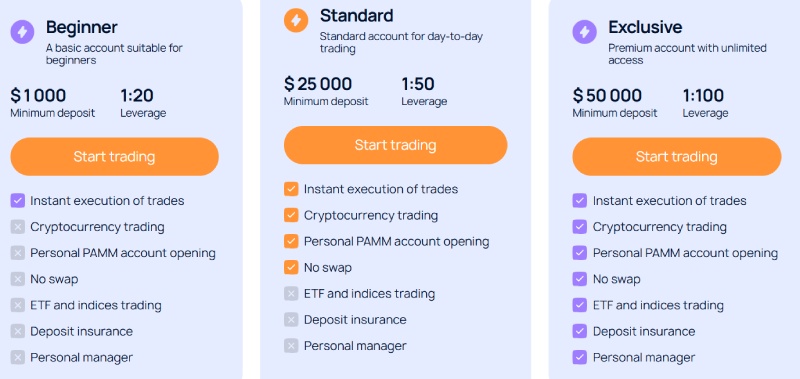Toggle Standard ETF and indices trading checkbox
Viewport: 800px width, 379px height.
(x=291, y=294)
